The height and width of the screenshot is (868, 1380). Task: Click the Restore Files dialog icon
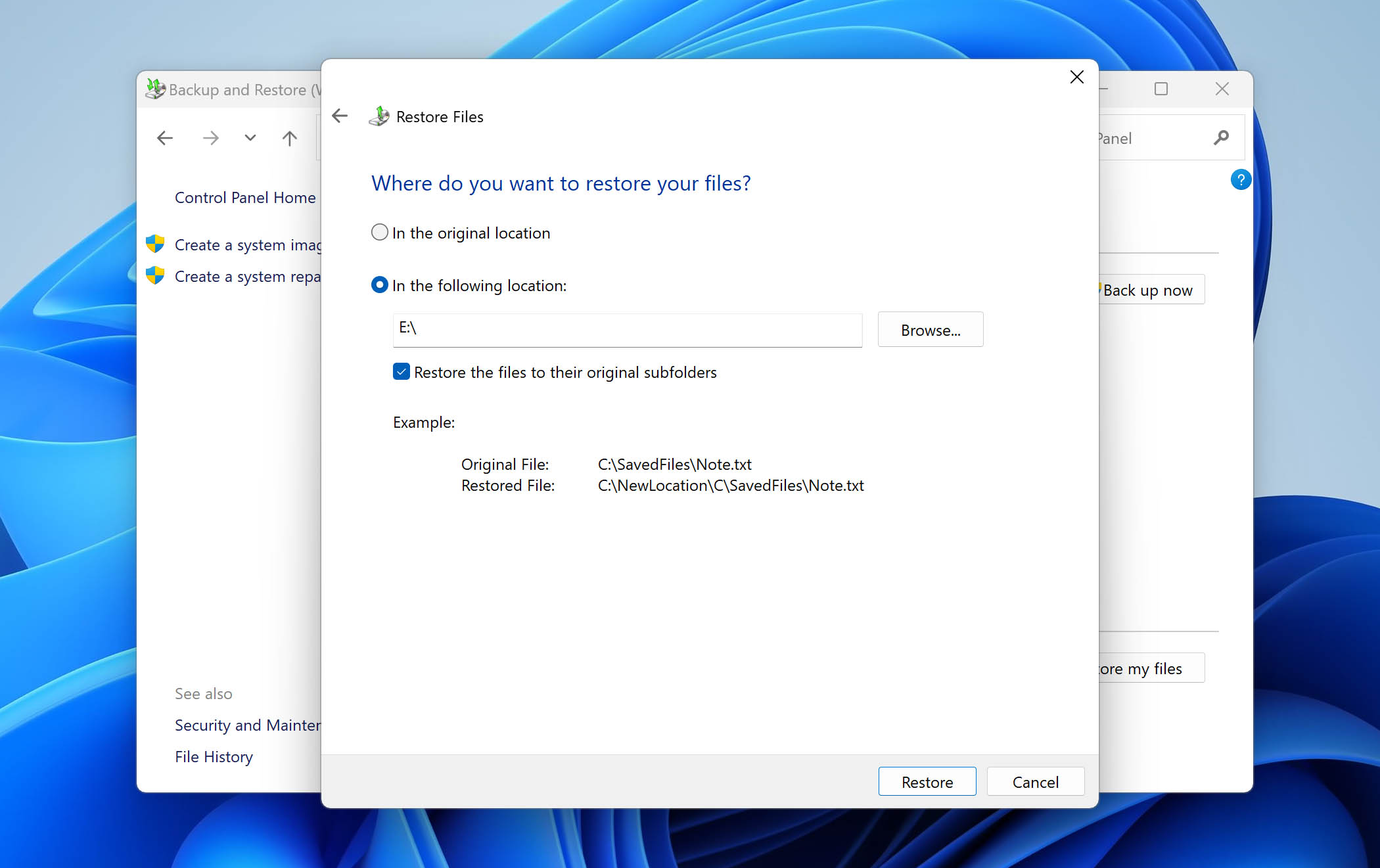coord(380,117)
